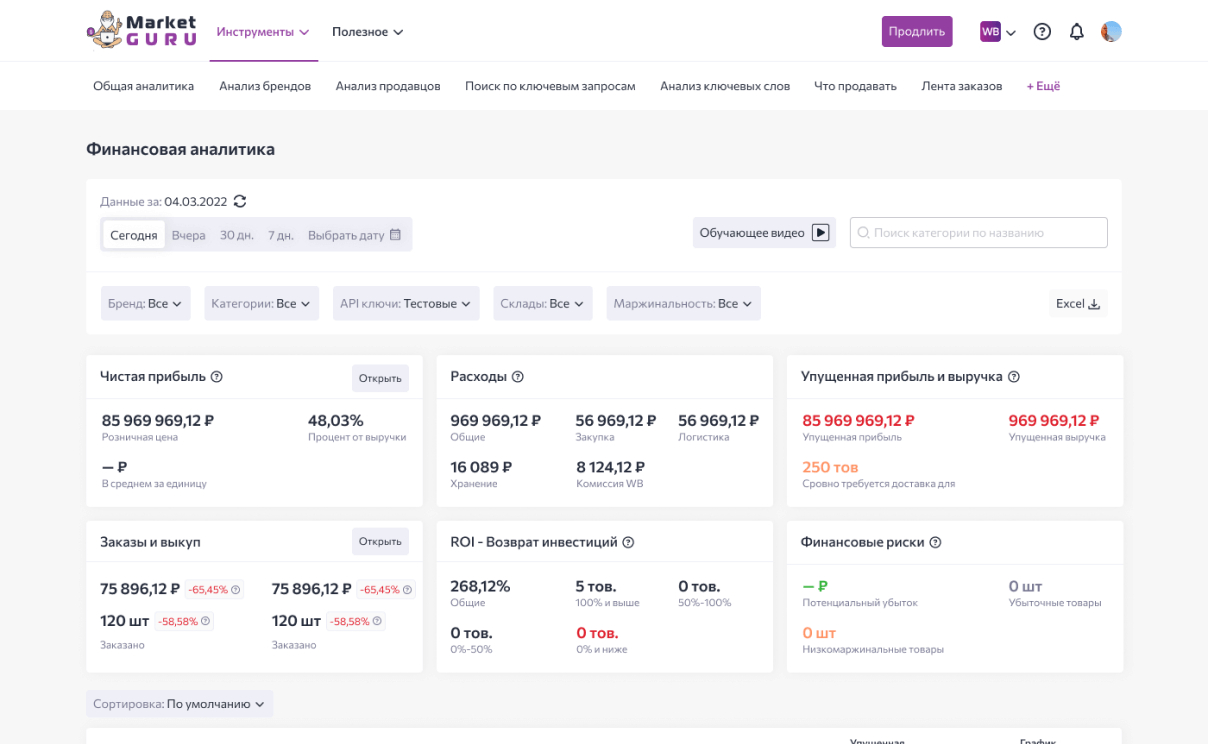Image resolution: width=1208 pixels, height=744 pixels.
Task: Show info tooltip for Расходы
Action: pyautogui.click(x=518, y=377)
